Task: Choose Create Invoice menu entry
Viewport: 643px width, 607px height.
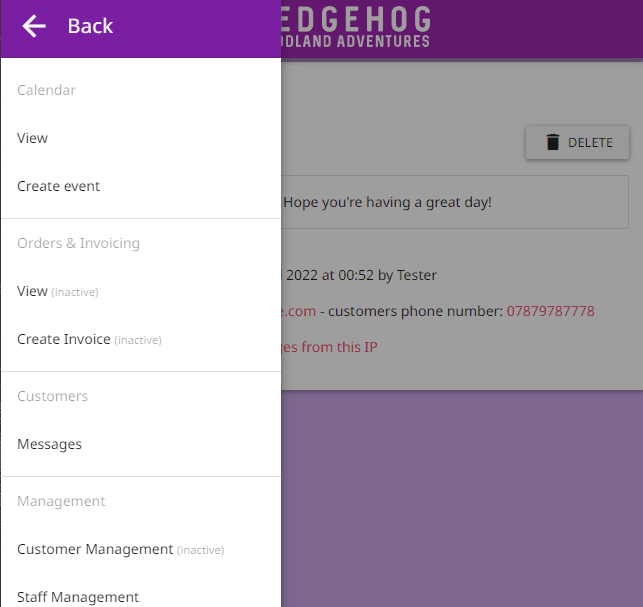Action: [64, 339]
